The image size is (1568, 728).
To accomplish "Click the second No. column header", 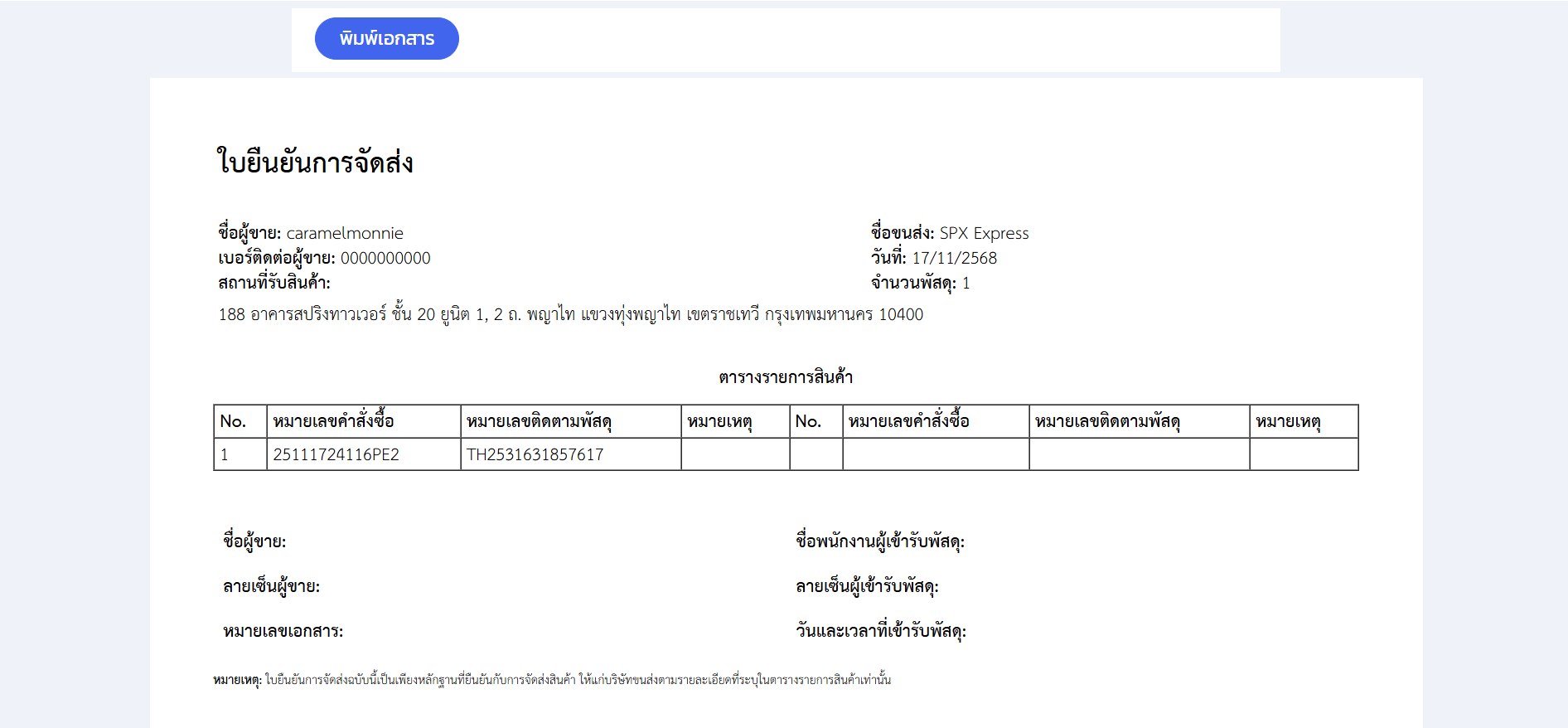I will tap(808, 422).
